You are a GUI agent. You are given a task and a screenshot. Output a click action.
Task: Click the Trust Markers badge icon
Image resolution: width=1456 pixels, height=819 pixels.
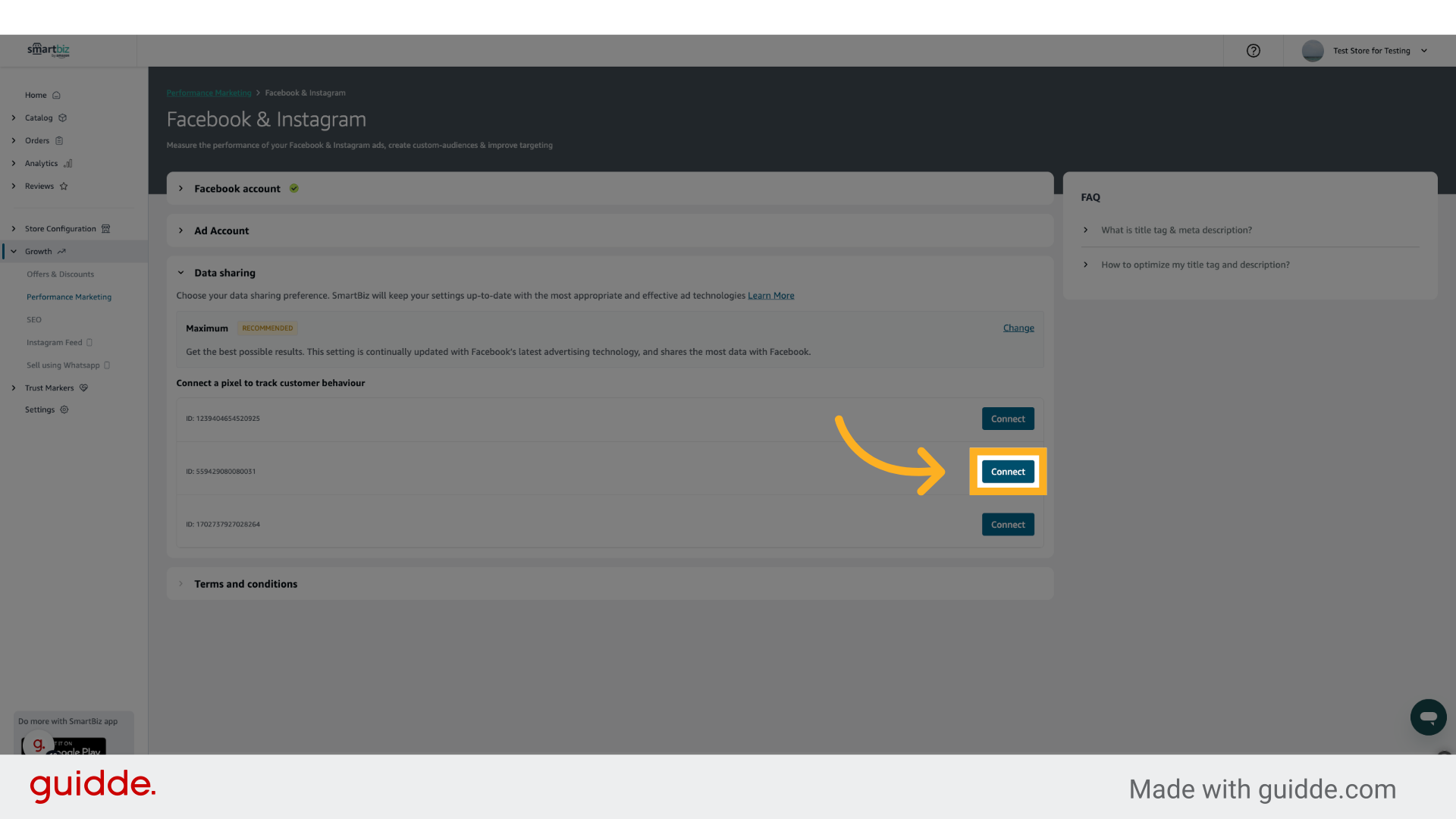(84, 388)
